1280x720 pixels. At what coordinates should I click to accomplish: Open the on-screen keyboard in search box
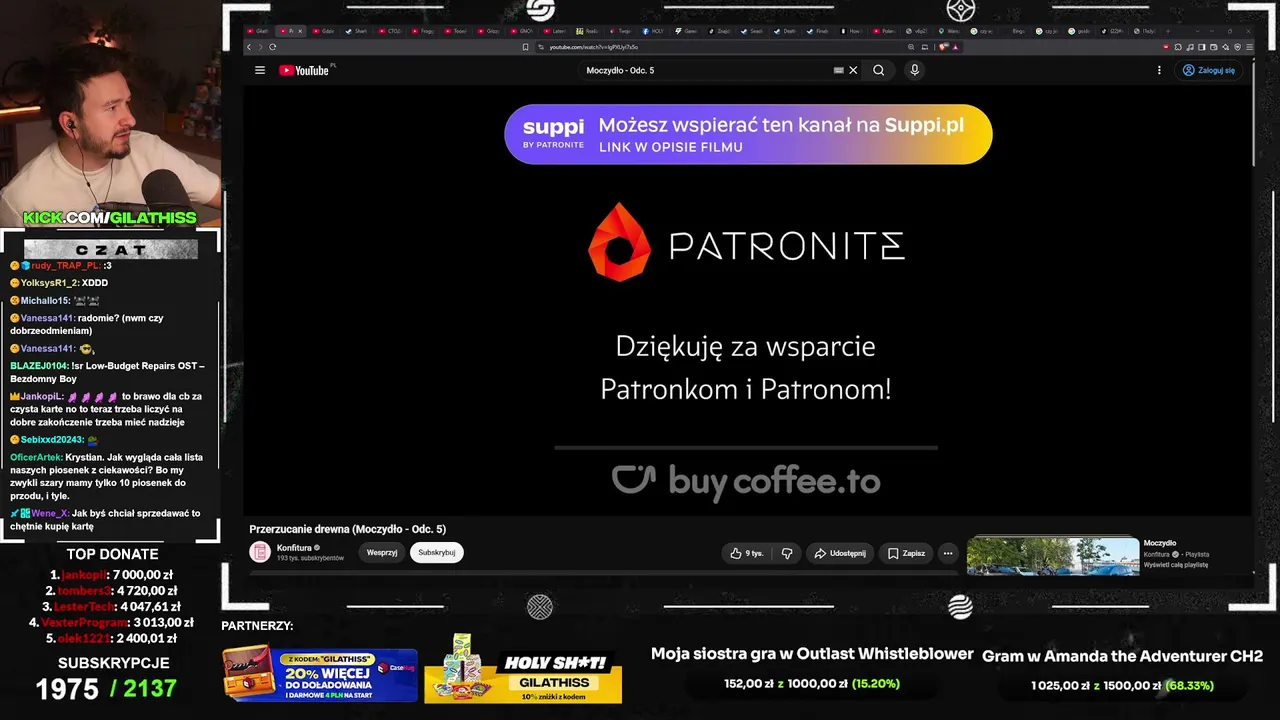[x=839, y=70]
